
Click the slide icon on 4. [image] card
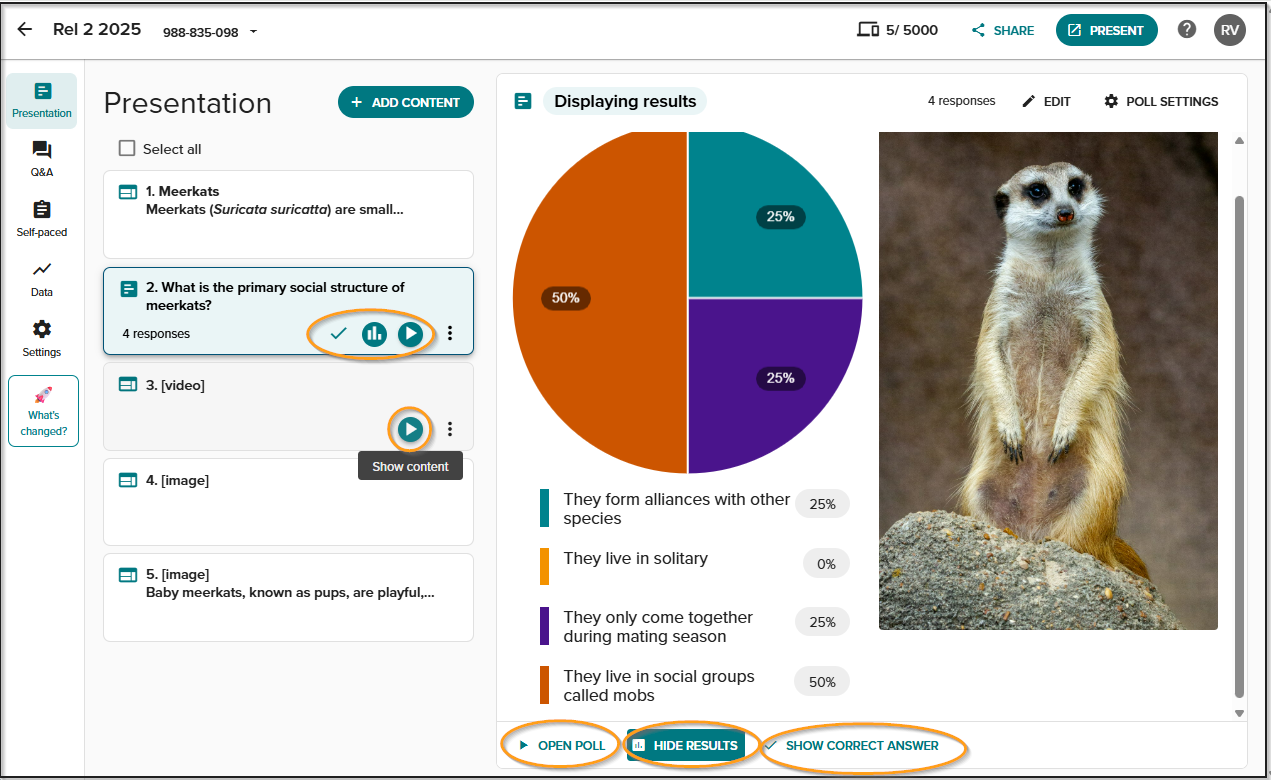128,481
